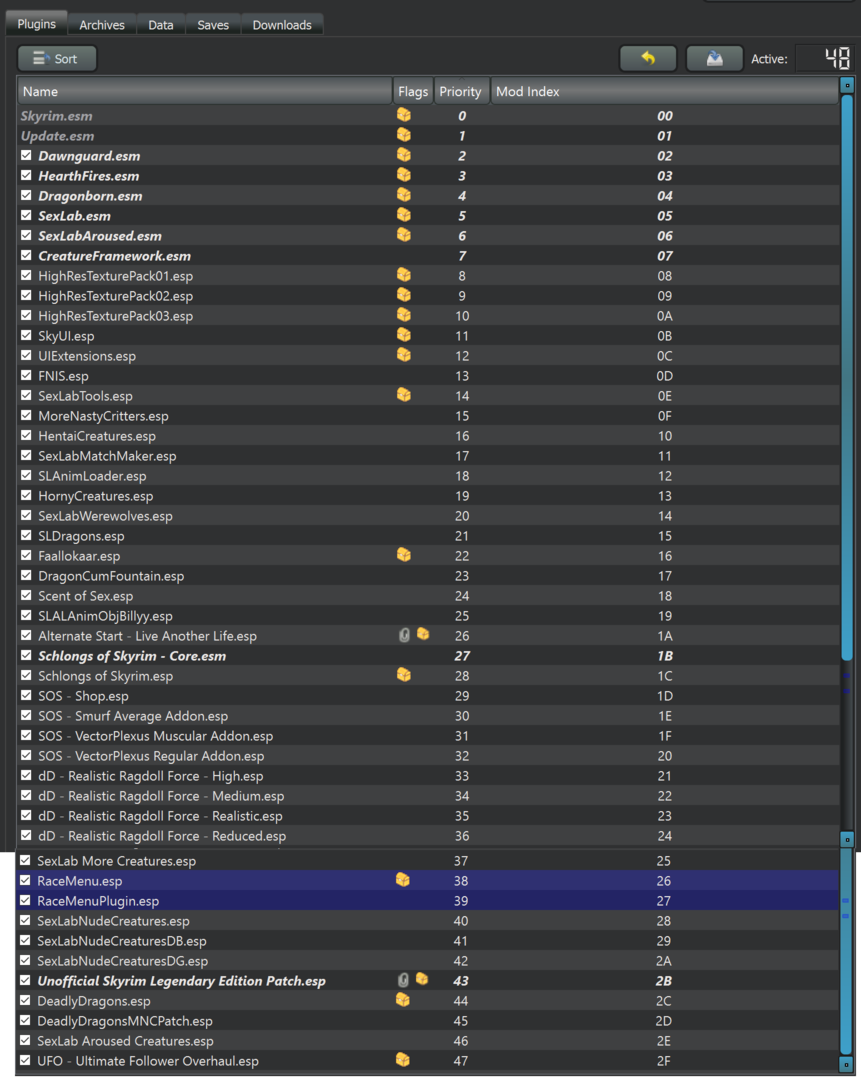Switch to the Saves tab

click(213, 25)
